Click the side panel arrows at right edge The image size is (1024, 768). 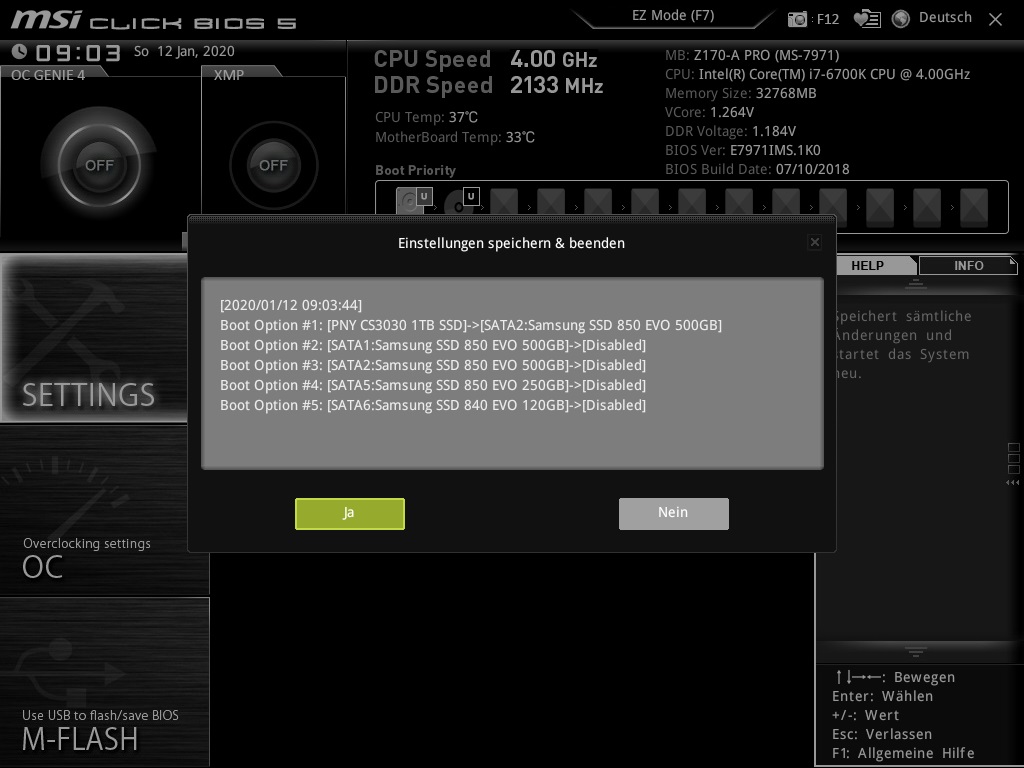point(1013,483)
